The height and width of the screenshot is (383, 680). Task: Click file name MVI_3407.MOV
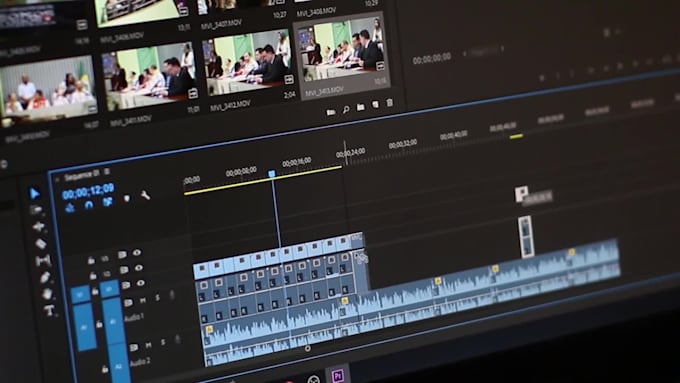pos(221,23)
